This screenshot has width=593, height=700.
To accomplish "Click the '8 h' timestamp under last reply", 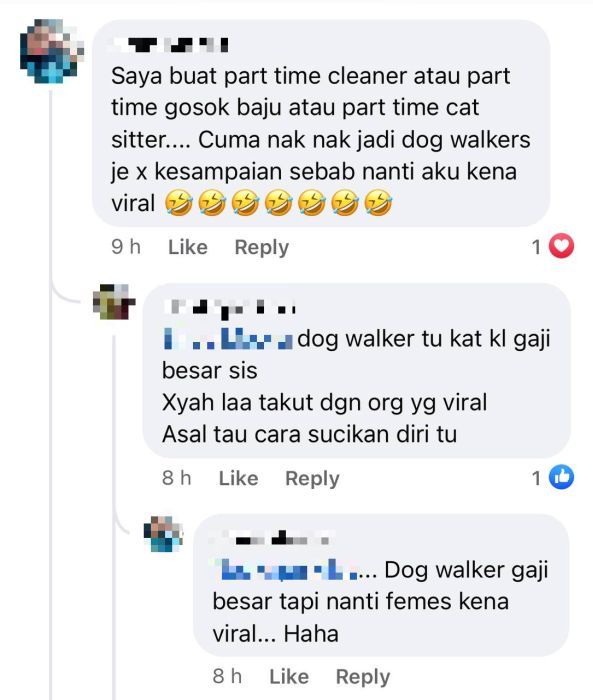I will [227, 677].
